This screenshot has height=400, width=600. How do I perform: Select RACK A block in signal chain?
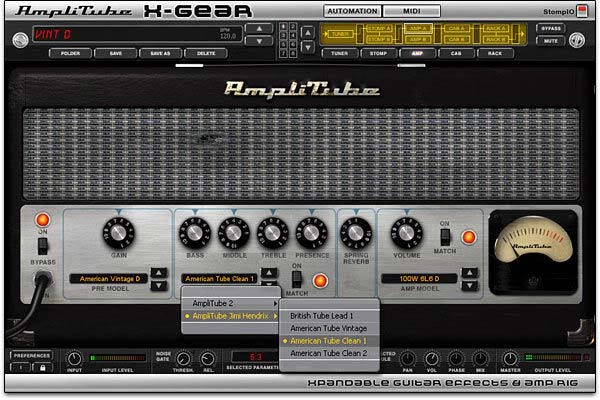496,28
